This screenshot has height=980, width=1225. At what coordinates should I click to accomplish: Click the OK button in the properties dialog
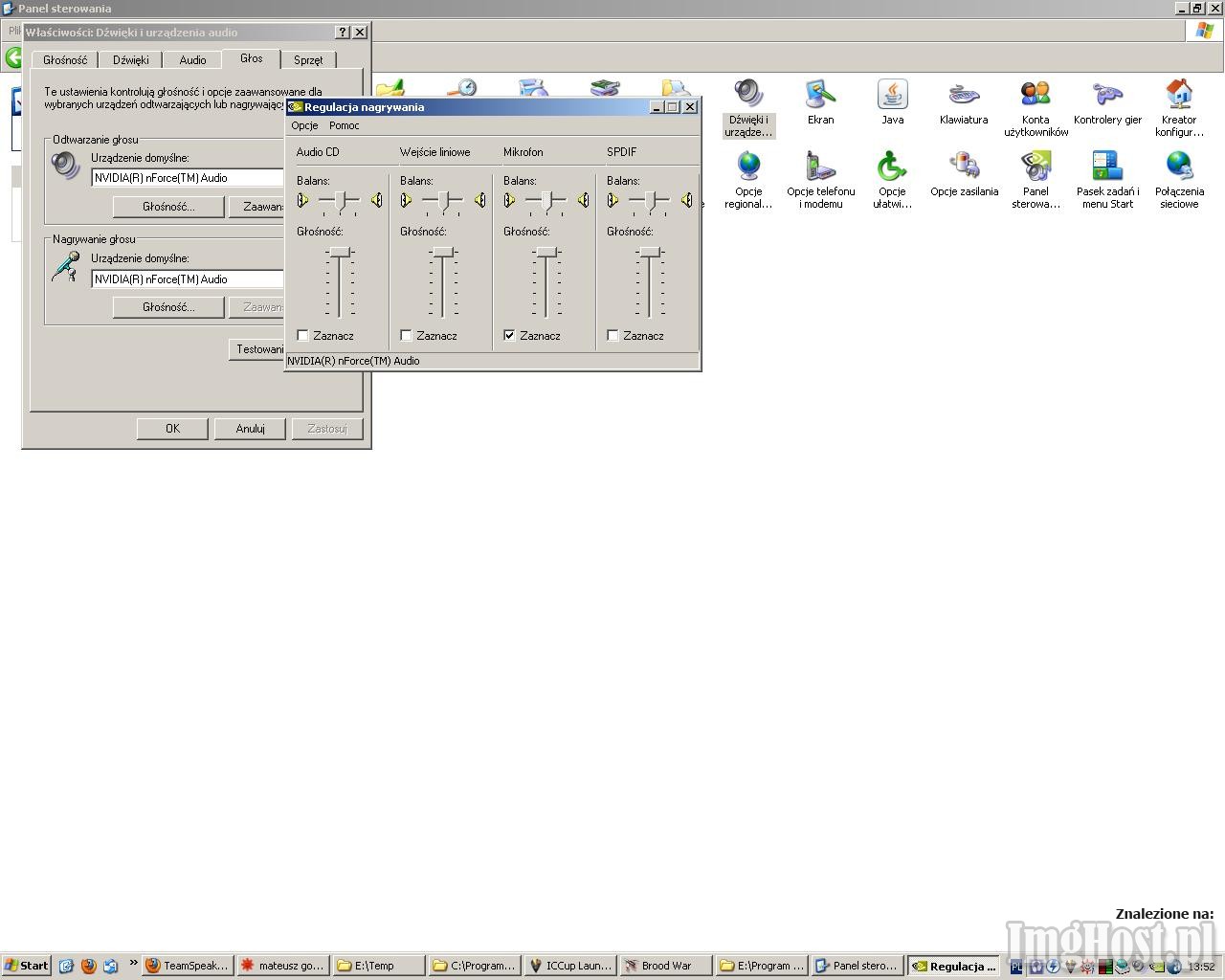(x=172, y=429)
